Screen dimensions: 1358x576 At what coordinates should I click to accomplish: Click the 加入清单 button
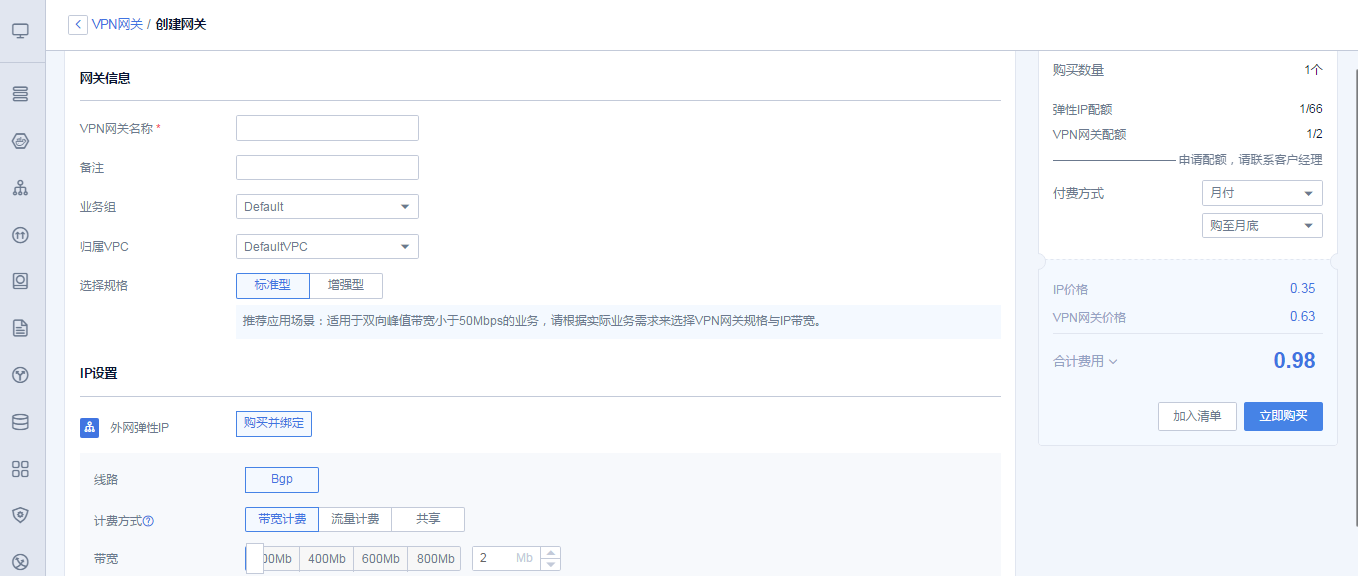pos(1197,416)
